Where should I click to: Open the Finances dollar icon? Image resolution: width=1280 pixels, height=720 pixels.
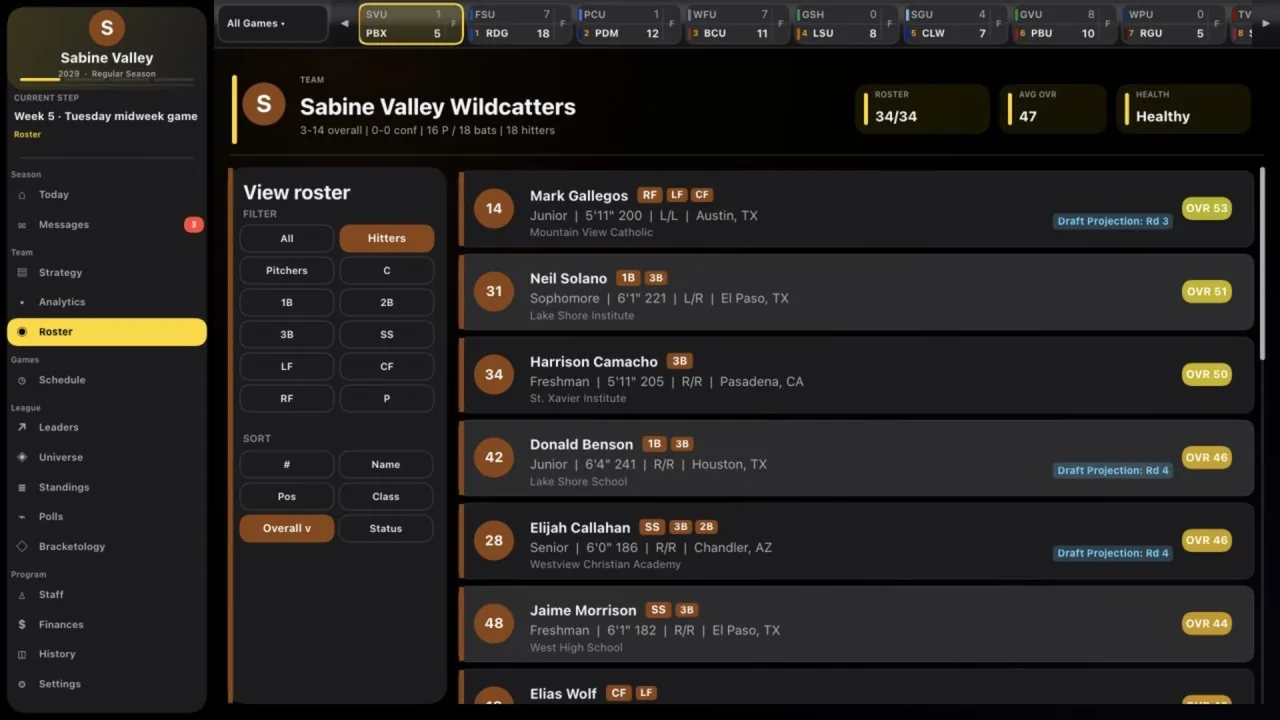pos(22,624)
